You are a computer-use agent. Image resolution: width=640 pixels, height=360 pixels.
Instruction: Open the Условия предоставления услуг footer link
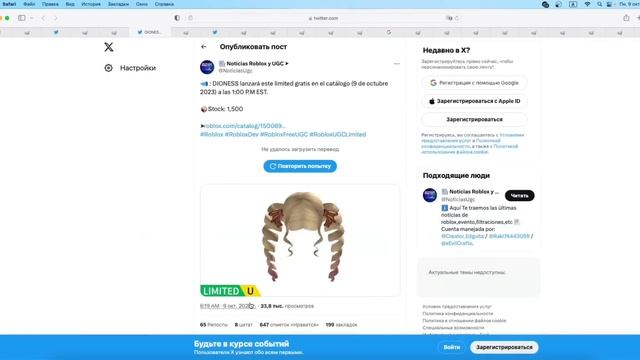pos(457,307)
